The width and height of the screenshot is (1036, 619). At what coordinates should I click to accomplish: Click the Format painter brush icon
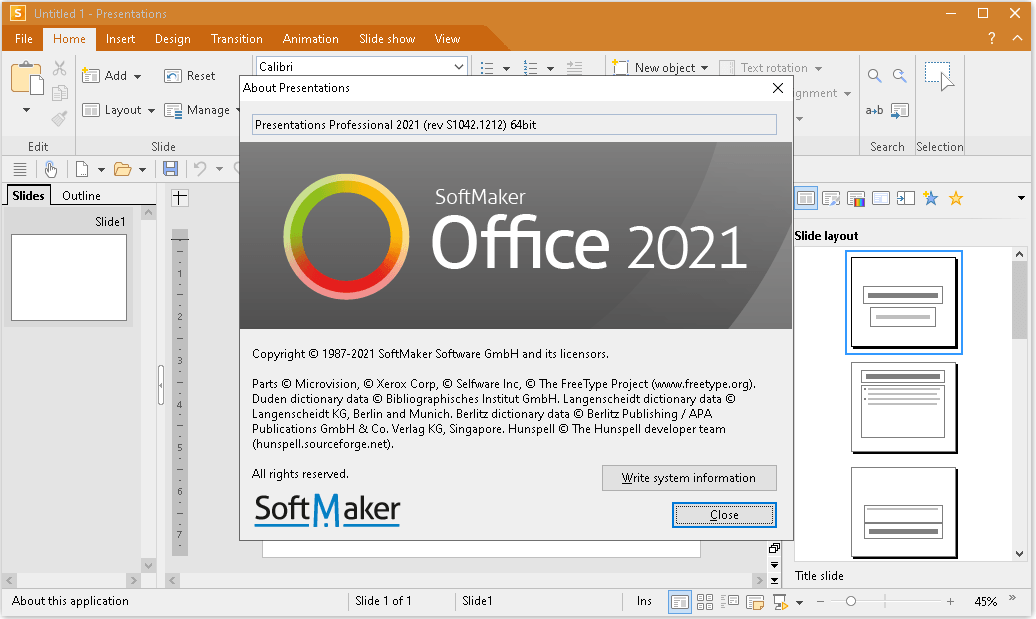[x=59, y=118]
